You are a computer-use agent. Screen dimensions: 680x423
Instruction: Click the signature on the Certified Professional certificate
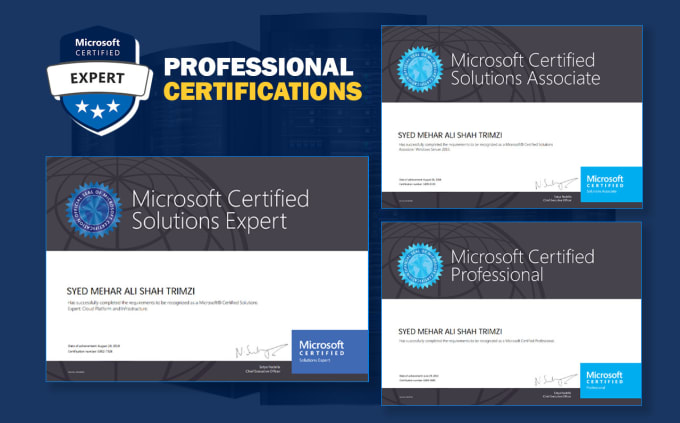point(556,380)
